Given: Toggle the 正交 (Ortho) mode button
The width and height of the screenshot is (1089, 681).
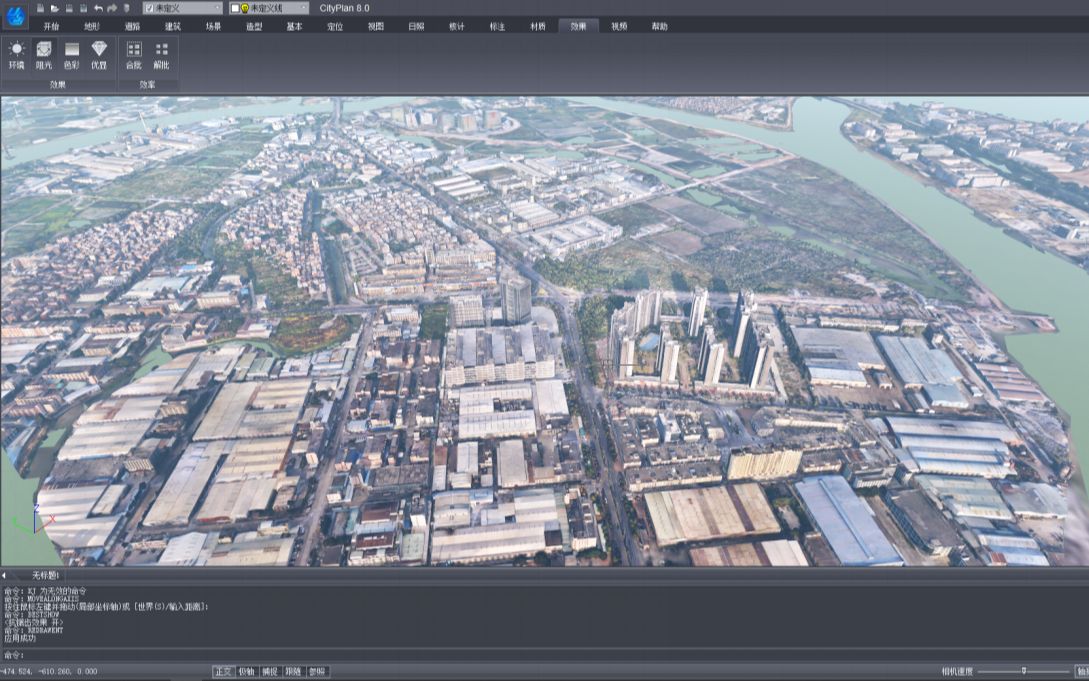Looking at the screenshot, I should point(223,672).
